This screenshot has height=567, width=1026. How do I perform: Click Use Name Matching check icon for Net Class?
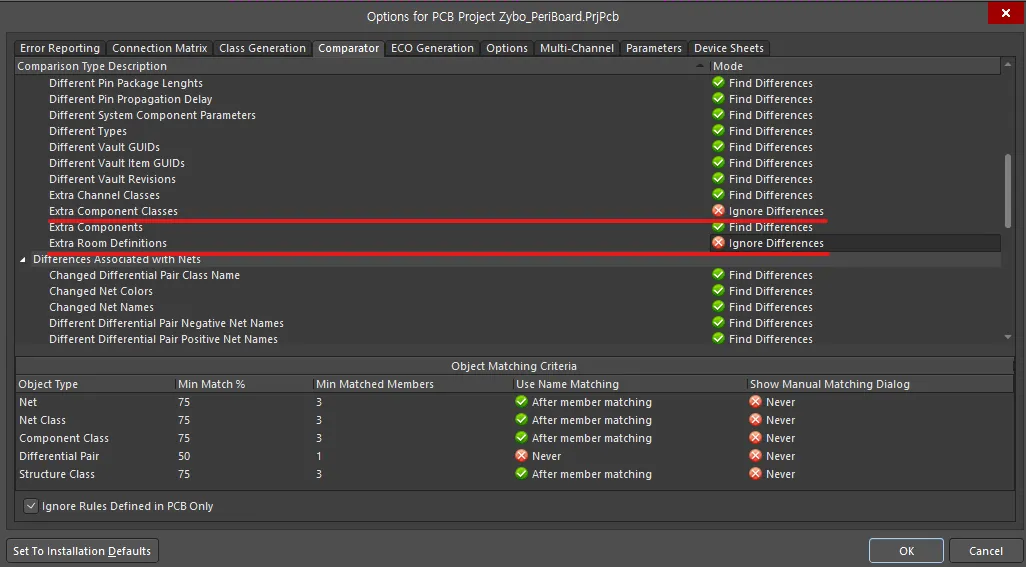(x=521, y=419)
